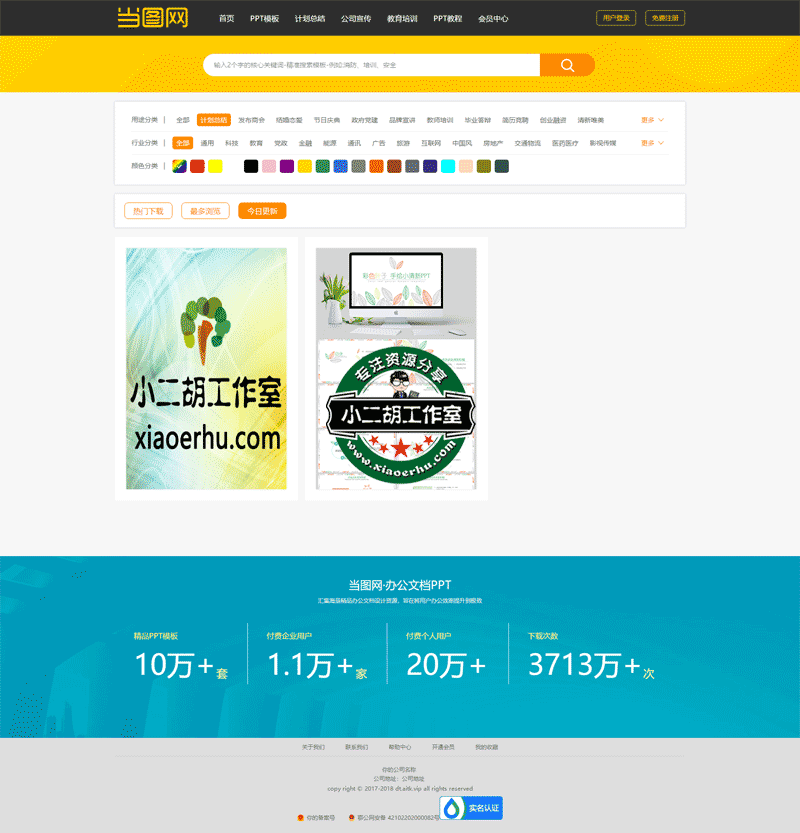The image size is (800, 833).
Task: Open the 关于我们 footer link
Action: [x=314, y=746]
